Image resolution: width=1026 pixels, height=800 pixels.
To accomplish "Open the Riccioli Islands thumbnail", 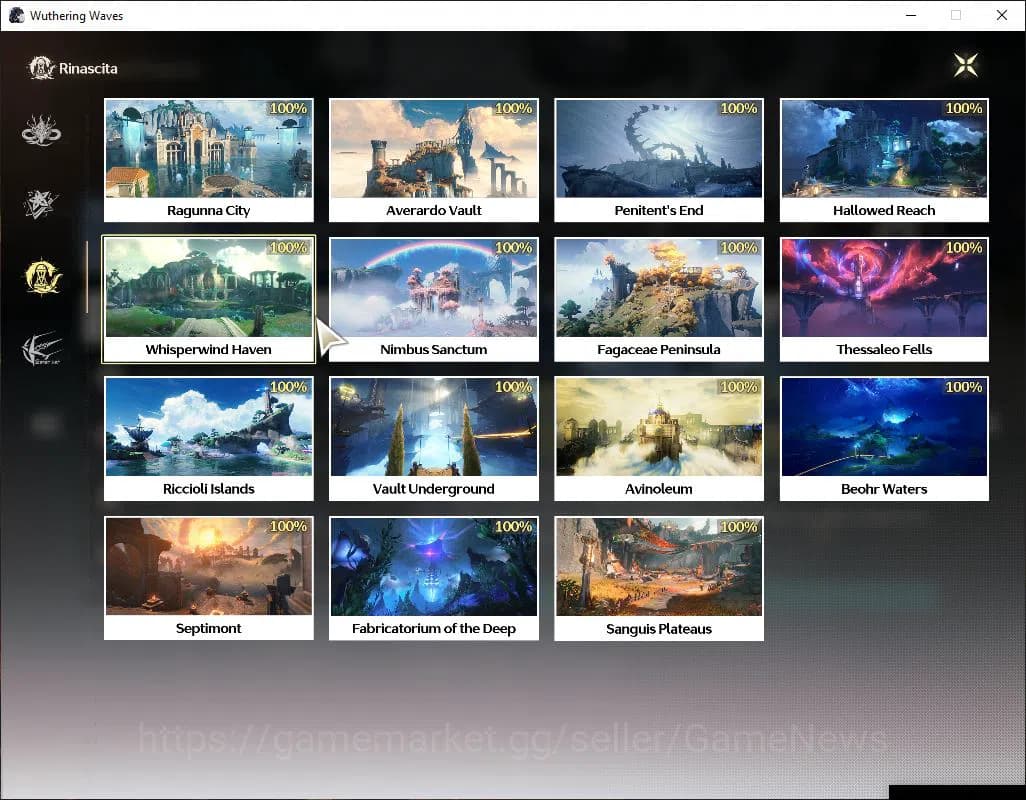I will pyautogui.click(x=209, y=427).
